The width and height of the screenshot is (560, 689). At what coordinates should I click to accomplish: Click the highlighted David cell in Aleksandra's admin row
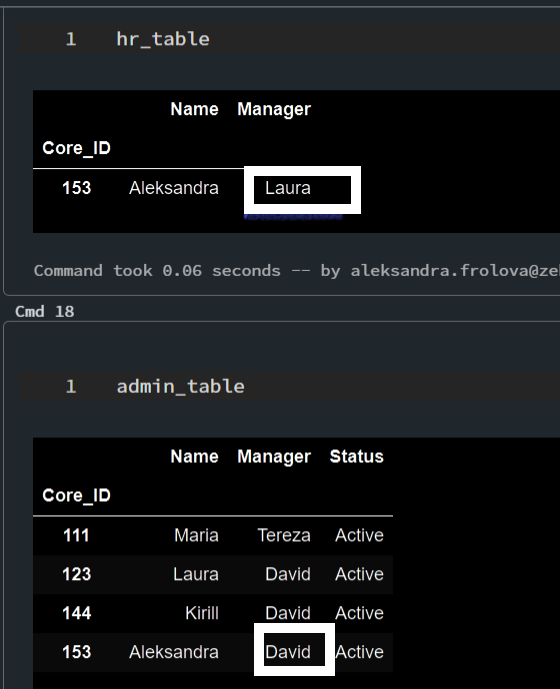point(294,649)
